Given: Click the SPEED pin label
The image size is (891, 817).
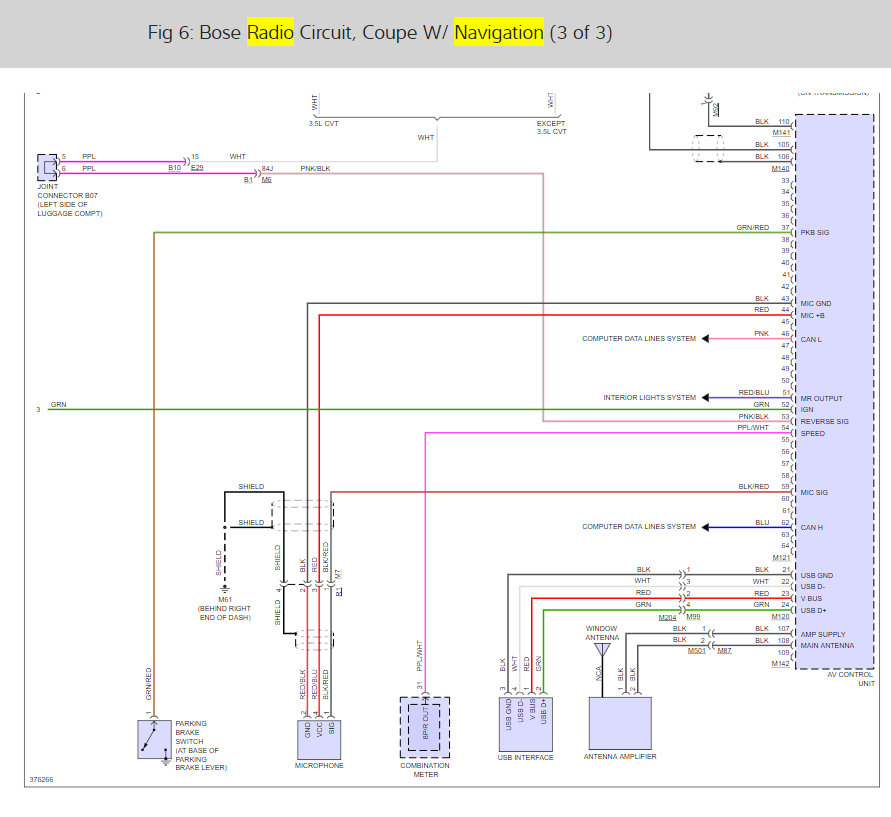Looking at the screenshot, I should [x=813, y=433].
